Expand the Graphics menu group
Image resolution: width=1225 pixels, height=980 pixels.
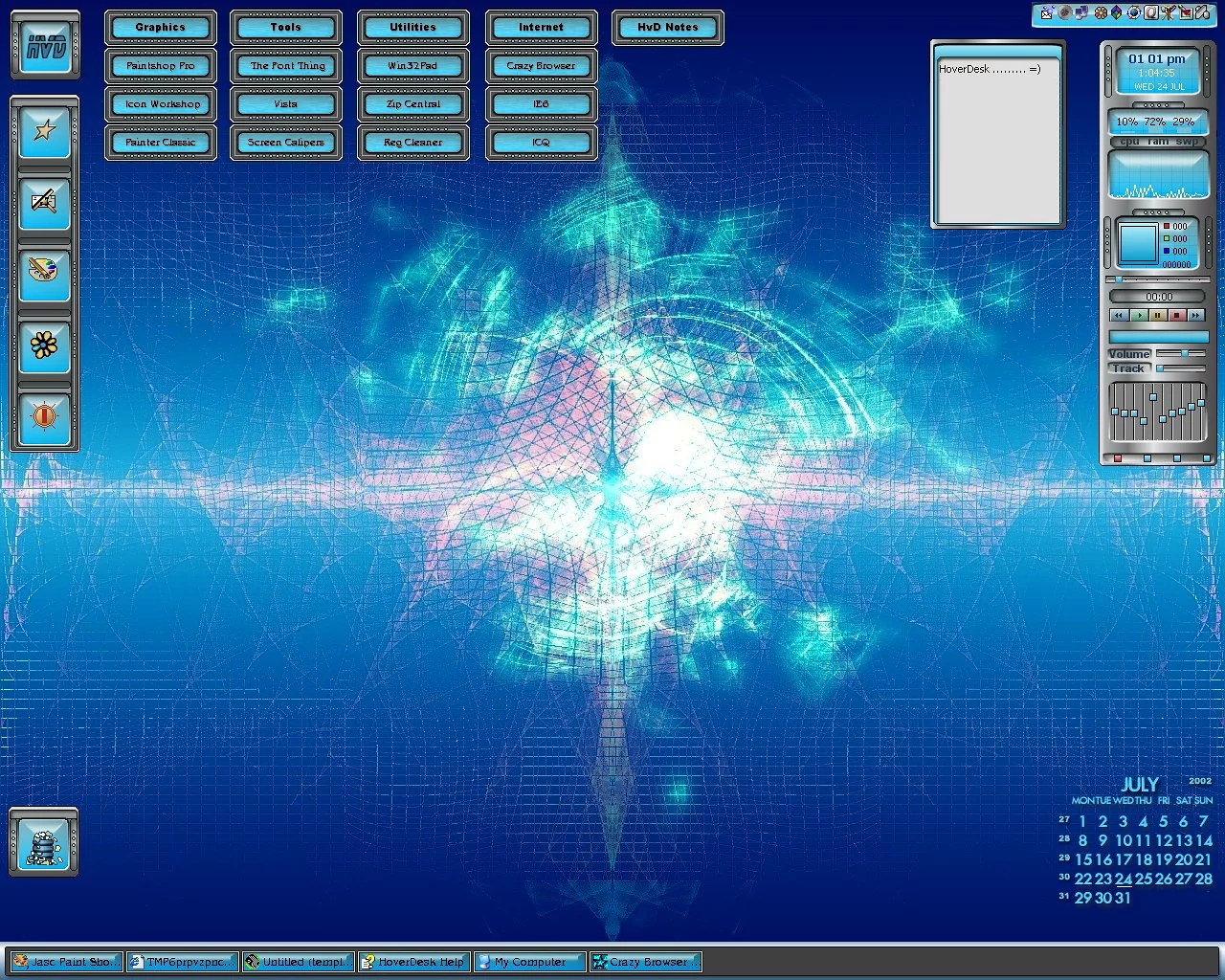click(x=161, y=28)
